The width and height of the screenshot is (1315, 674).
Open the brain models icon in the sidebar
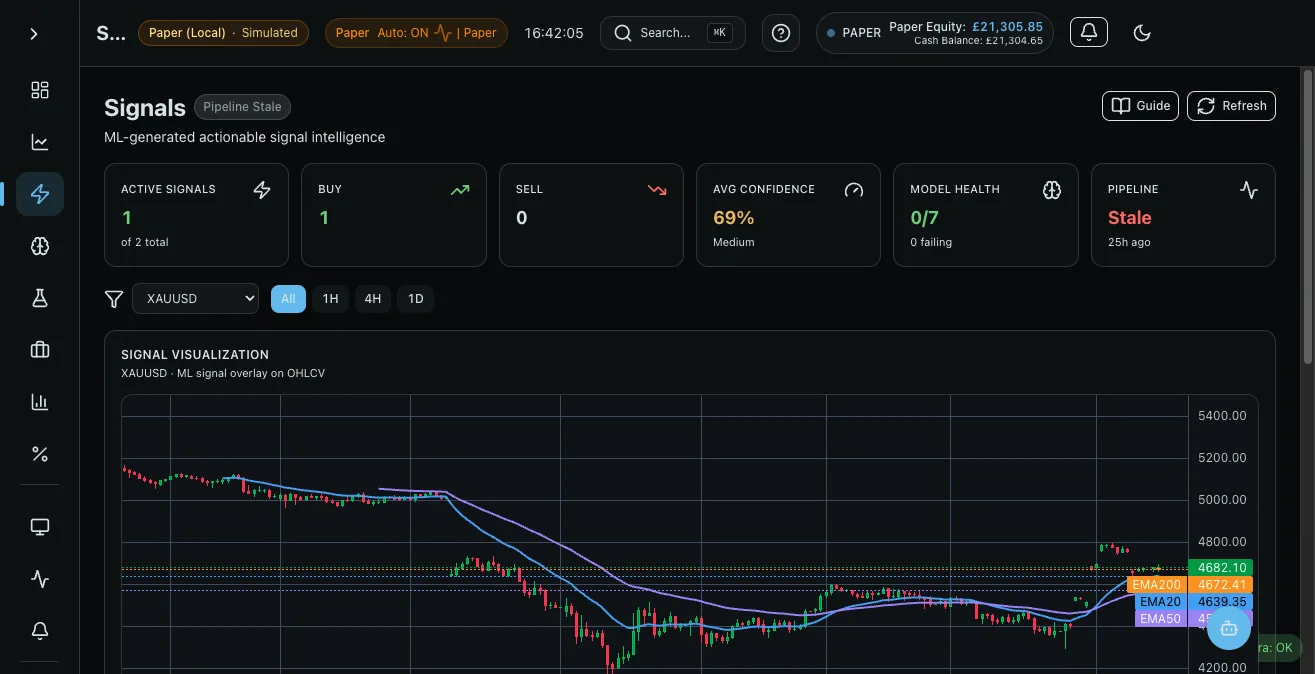40,246
